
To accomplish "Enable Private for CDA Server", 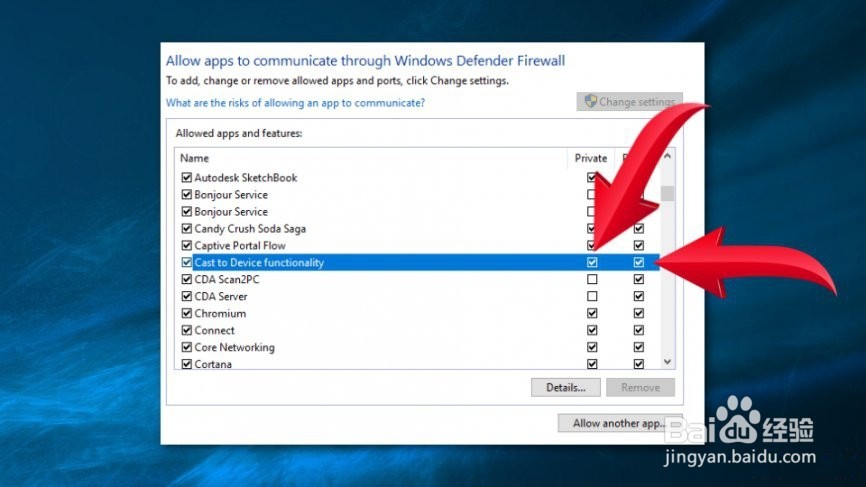I will click(x=592, y=297).
